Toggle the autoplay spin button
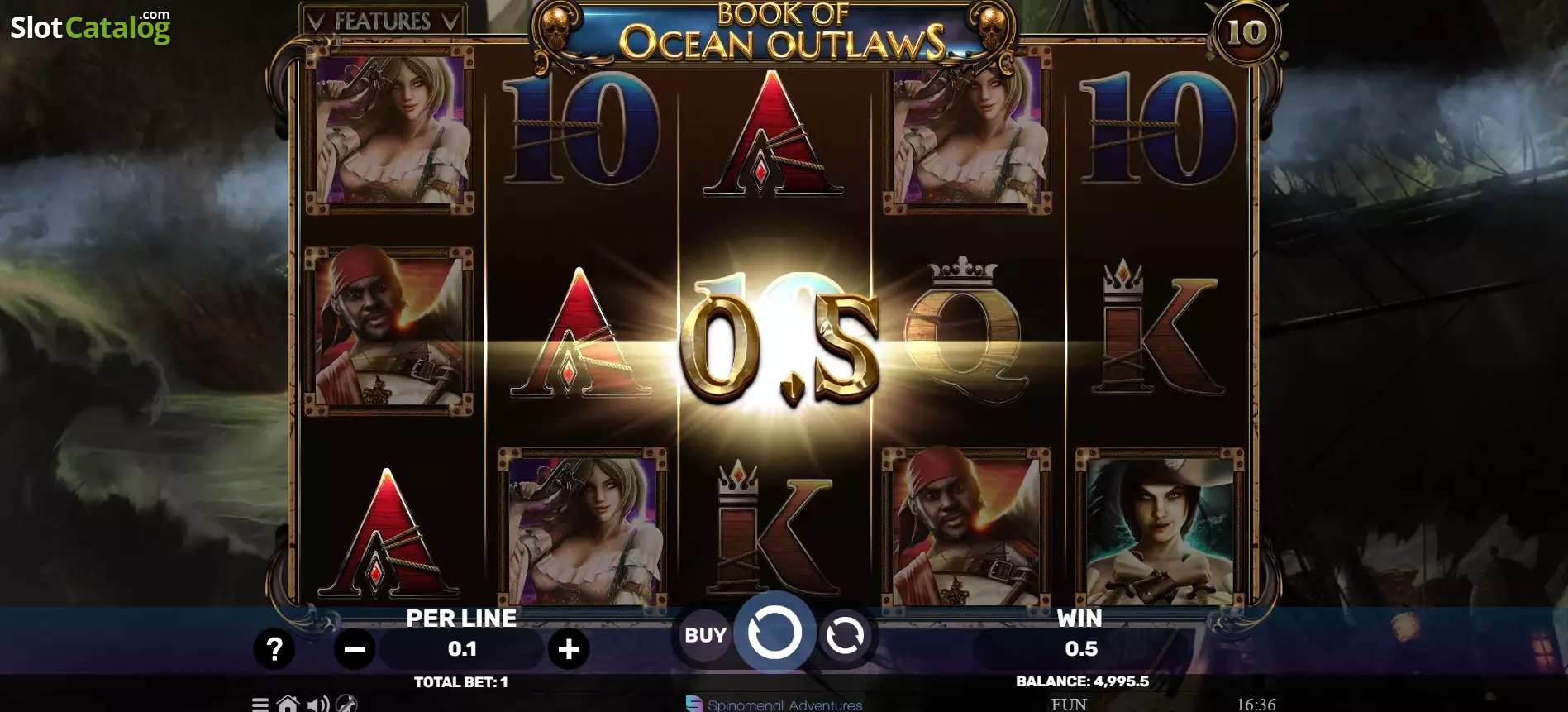 pyautogui.click(x=845, y=636)
